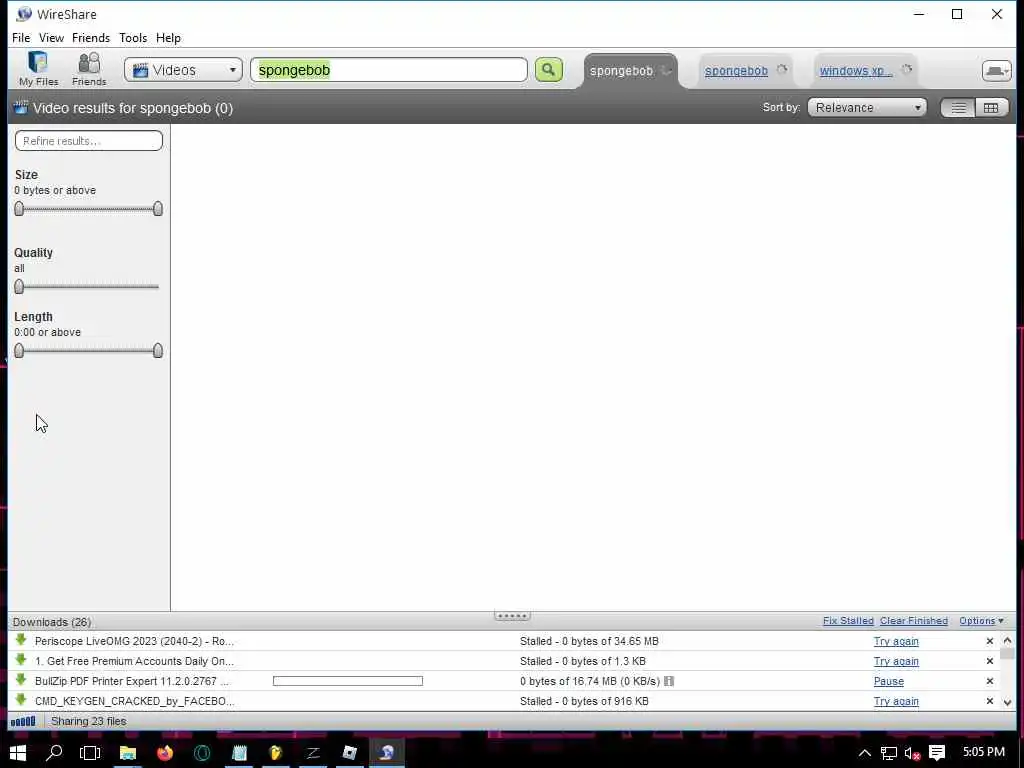This screenshot has height=768, width=1024.
Task: Open the Help menu
Action: 168,38
